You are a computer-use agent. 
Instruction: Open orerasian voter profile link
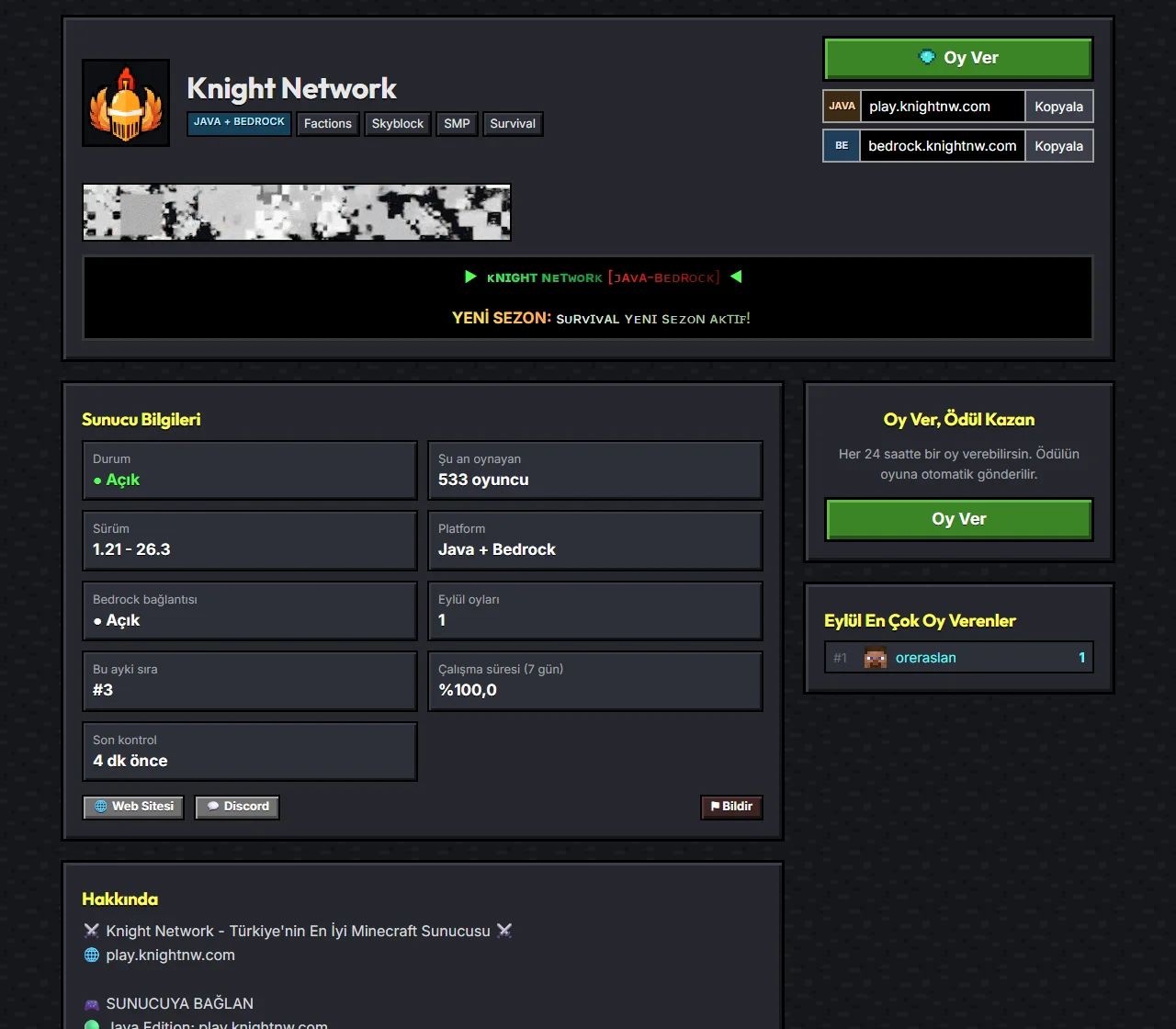pos(926,658)
